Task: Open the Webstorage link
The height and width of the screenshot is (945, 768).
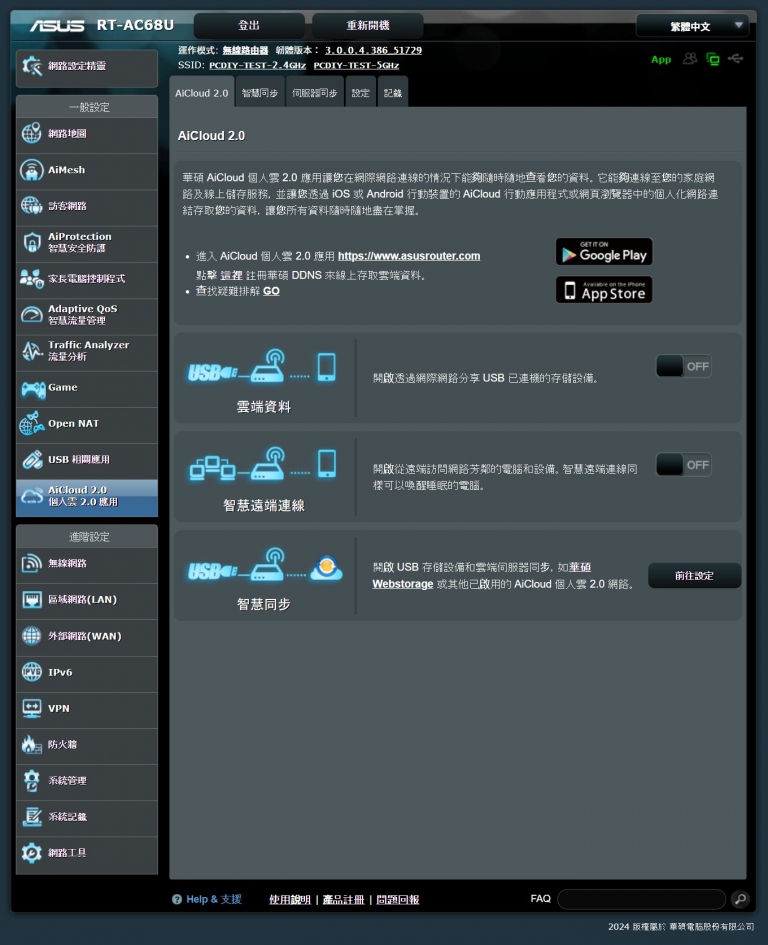Action: coord(403,583)
